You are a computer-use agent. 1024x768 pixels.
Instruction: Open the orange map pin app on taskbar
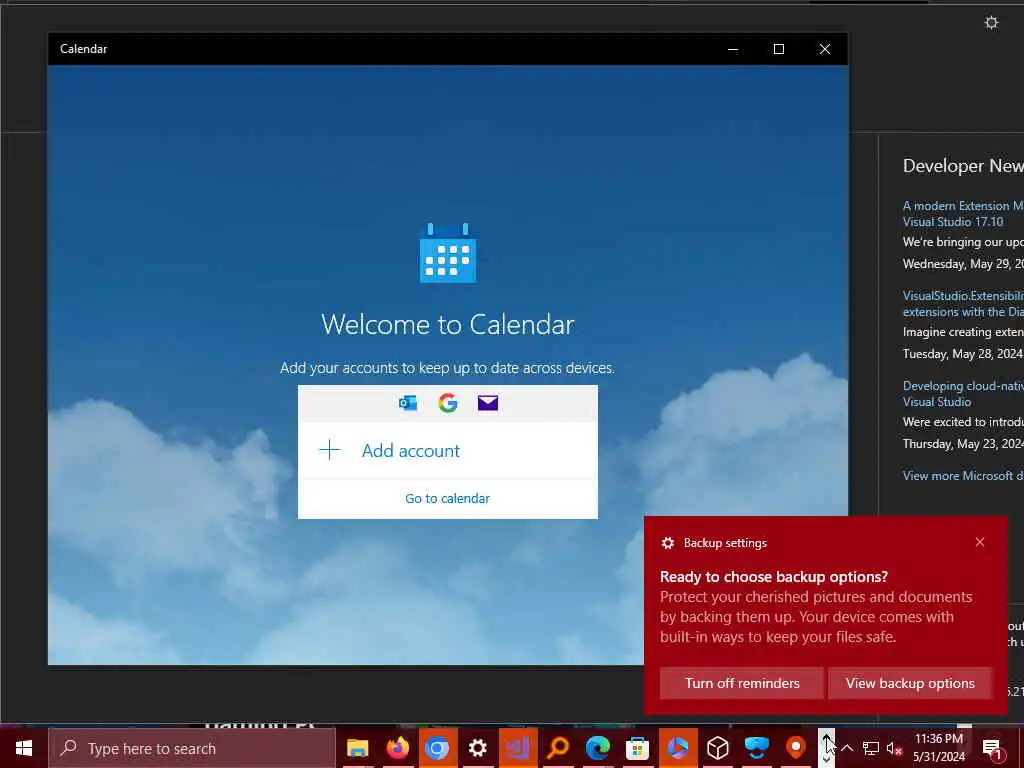pyautogui.click(x=796, y=748)
